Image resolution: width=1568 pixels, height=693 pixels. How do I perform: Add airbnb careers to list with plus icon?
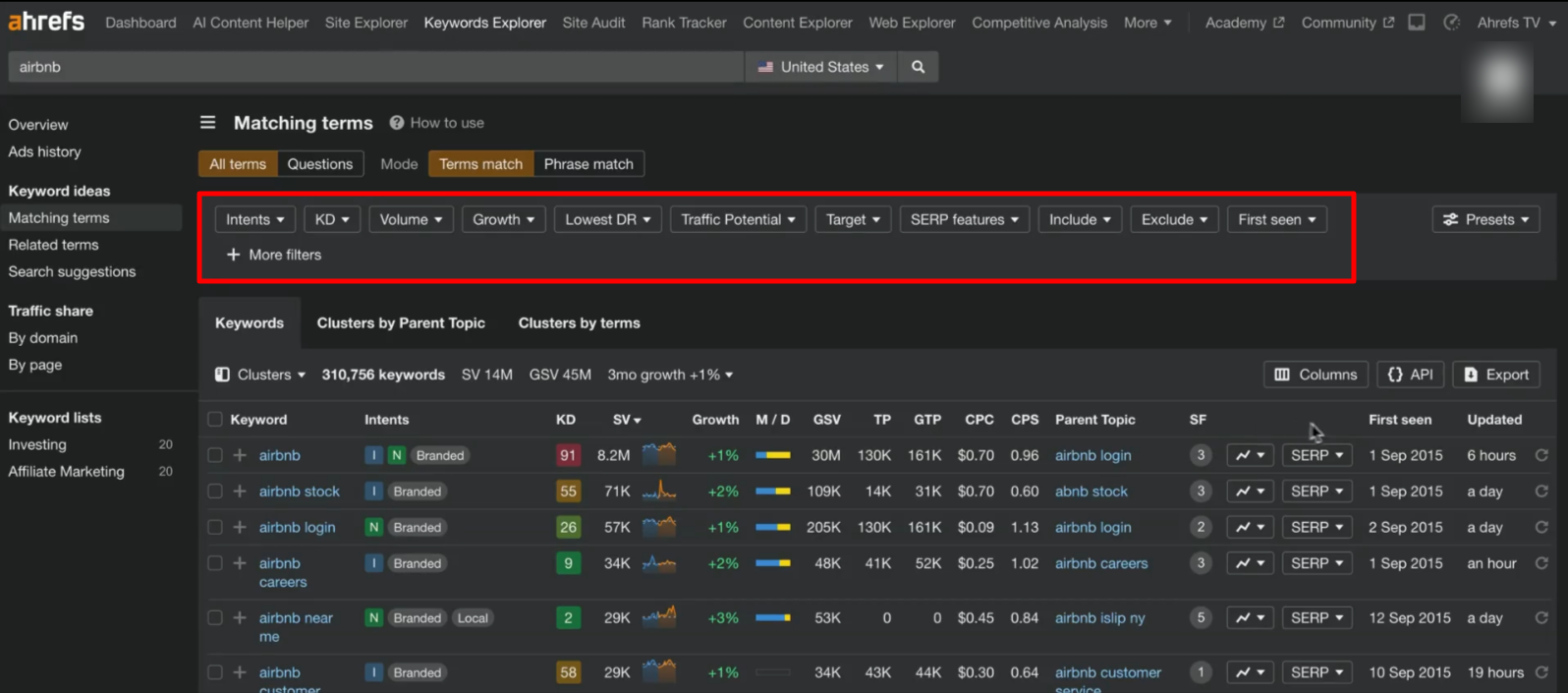[x=240, y=563]
